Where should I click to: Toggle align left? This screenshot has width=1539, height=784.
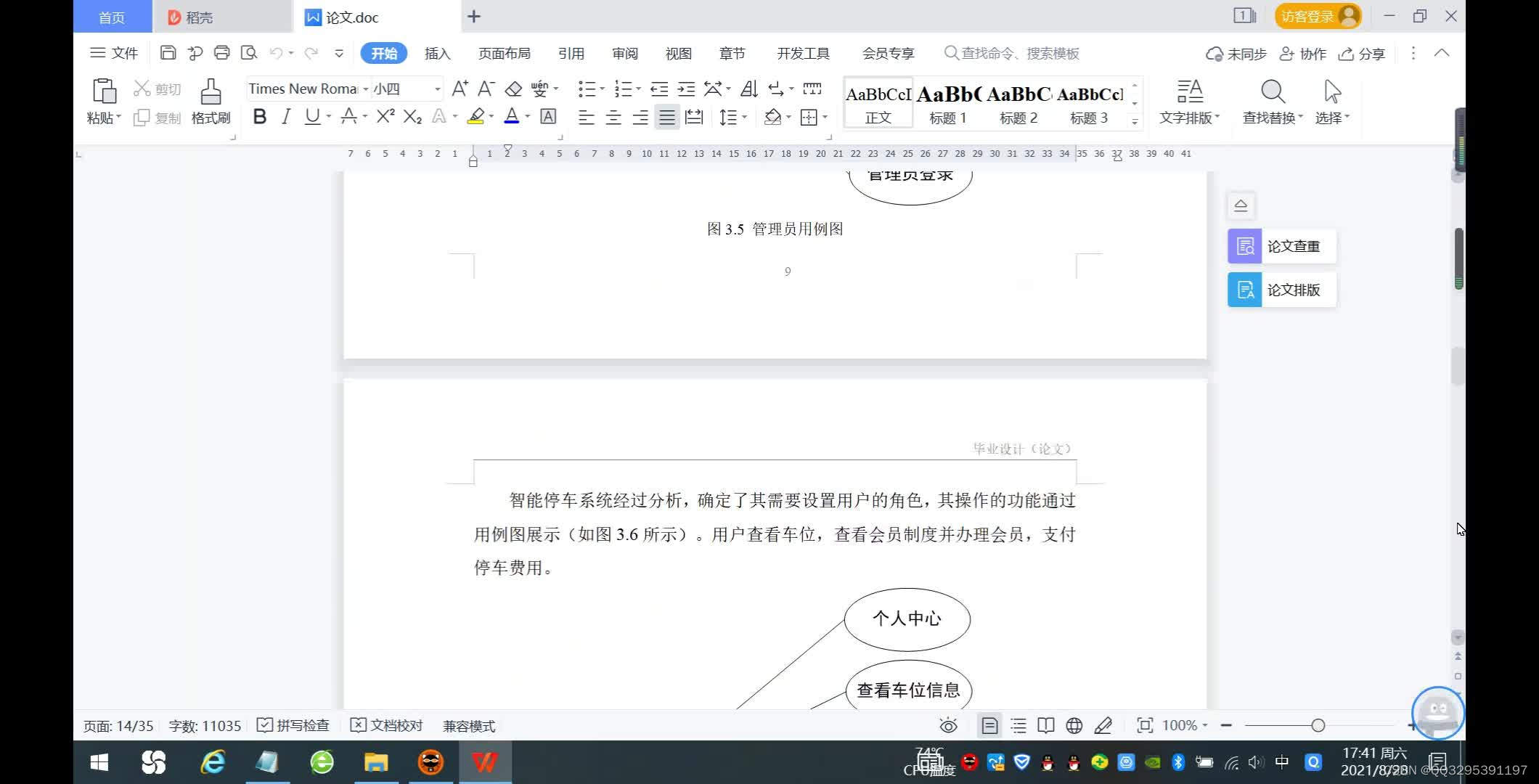[586, 117]
